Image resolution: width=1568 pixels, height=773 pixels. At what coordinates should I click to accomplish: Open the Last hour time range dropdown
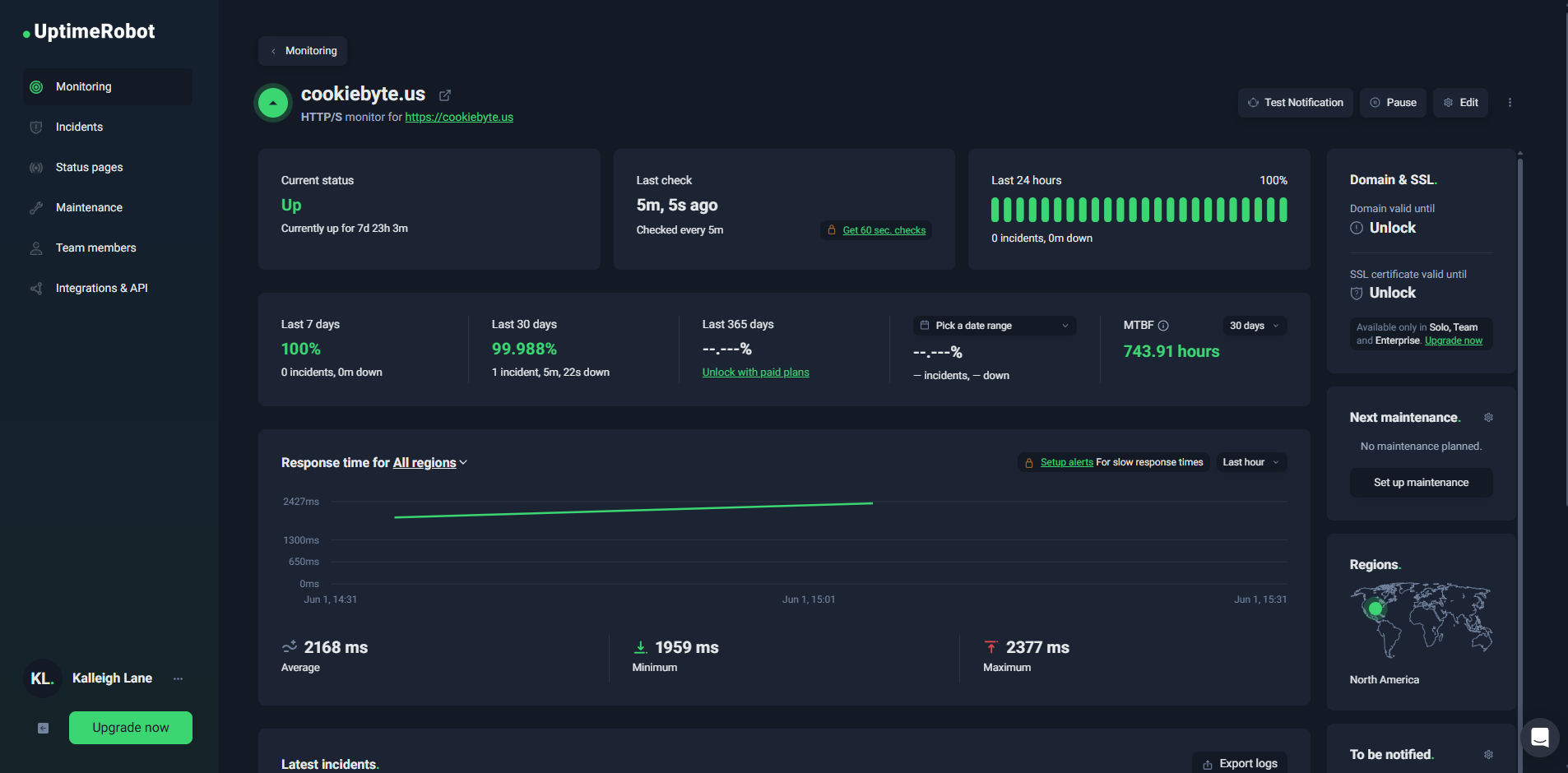tap(1251, 462)
